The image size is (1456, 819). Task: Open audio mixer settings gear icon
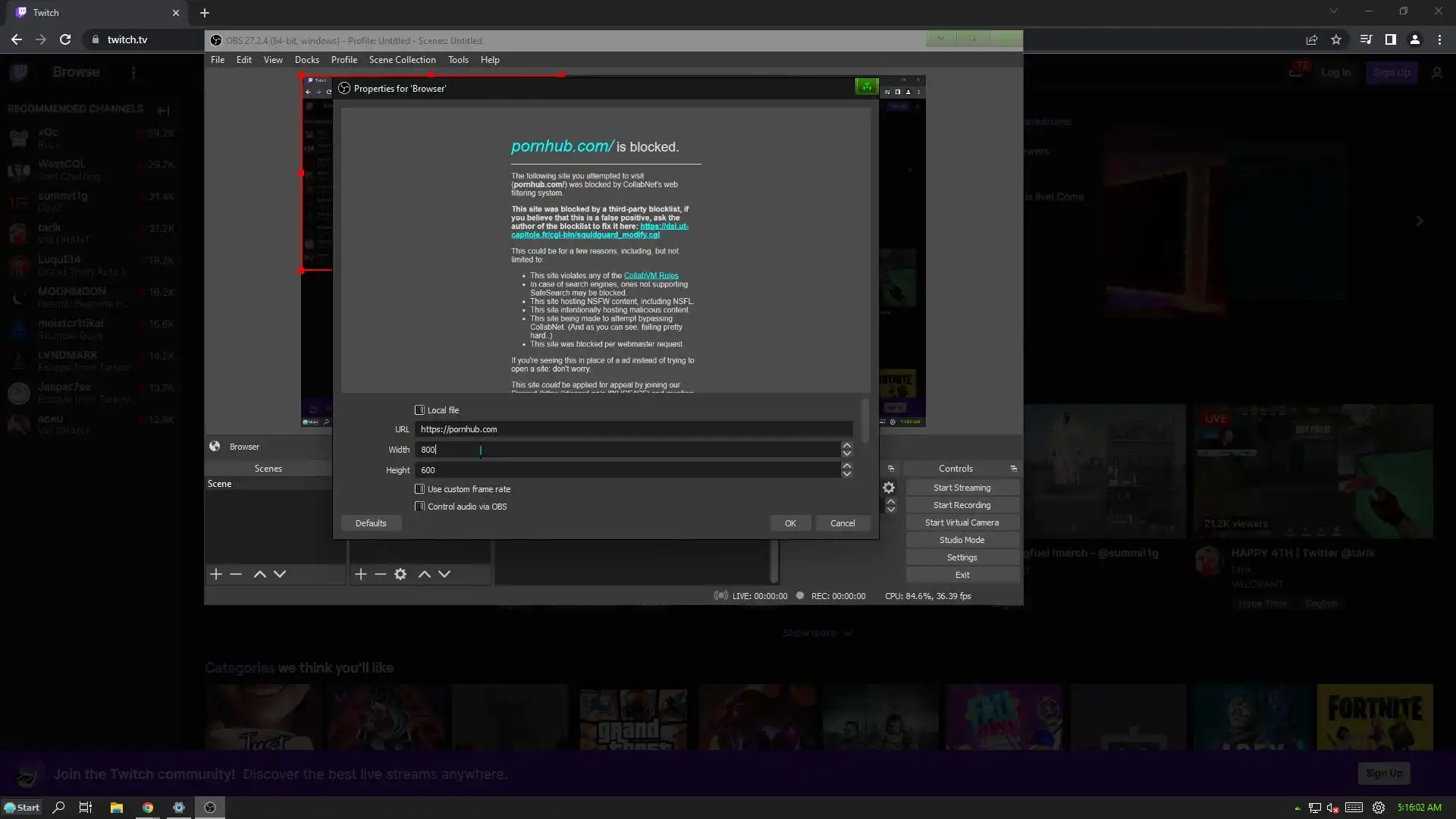[889, 488]
